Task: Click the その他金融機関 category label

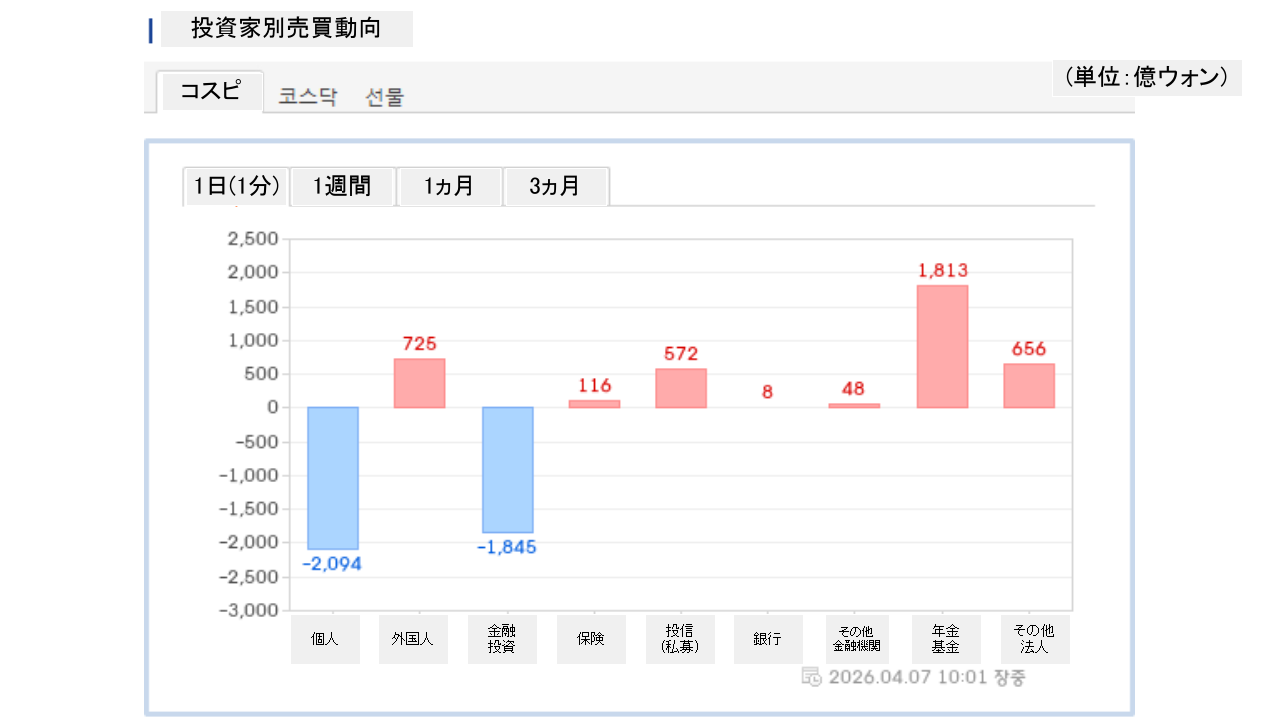Action: [856, 639]
